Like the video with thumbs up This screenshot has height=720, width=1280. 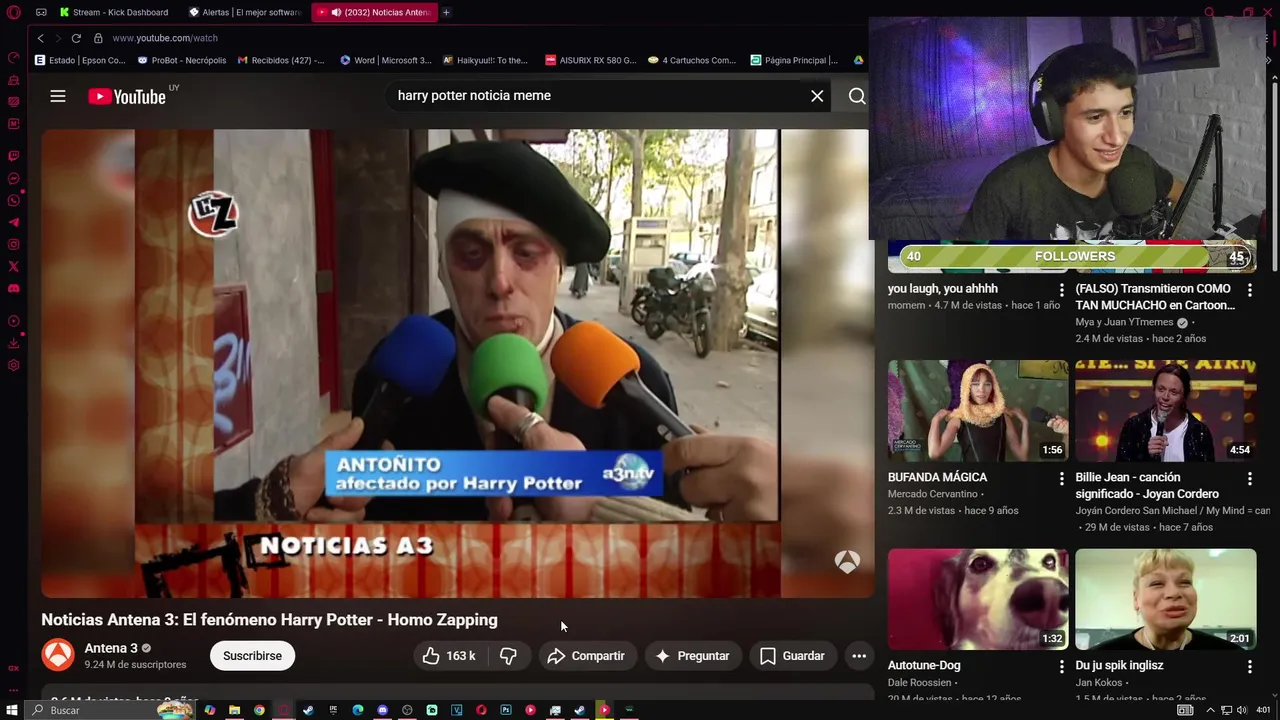pyautogui.click(x=448, y=656)
